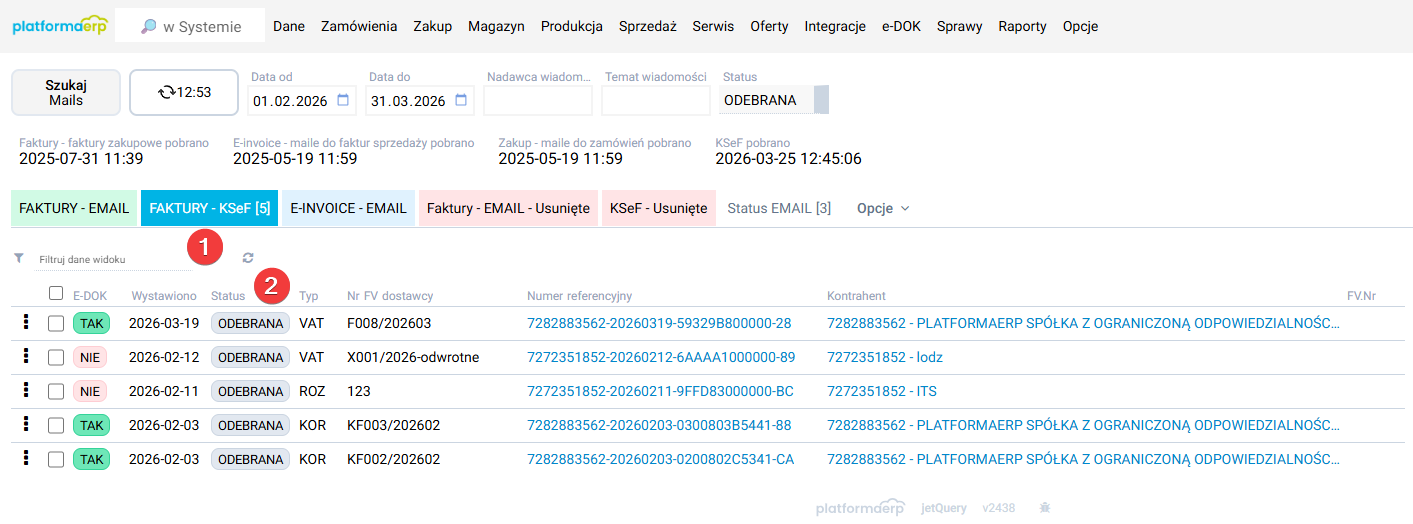Screen dimensions: 1413x524
Task: Open the calendar picker for Data od
Action: tap(343, 100)
